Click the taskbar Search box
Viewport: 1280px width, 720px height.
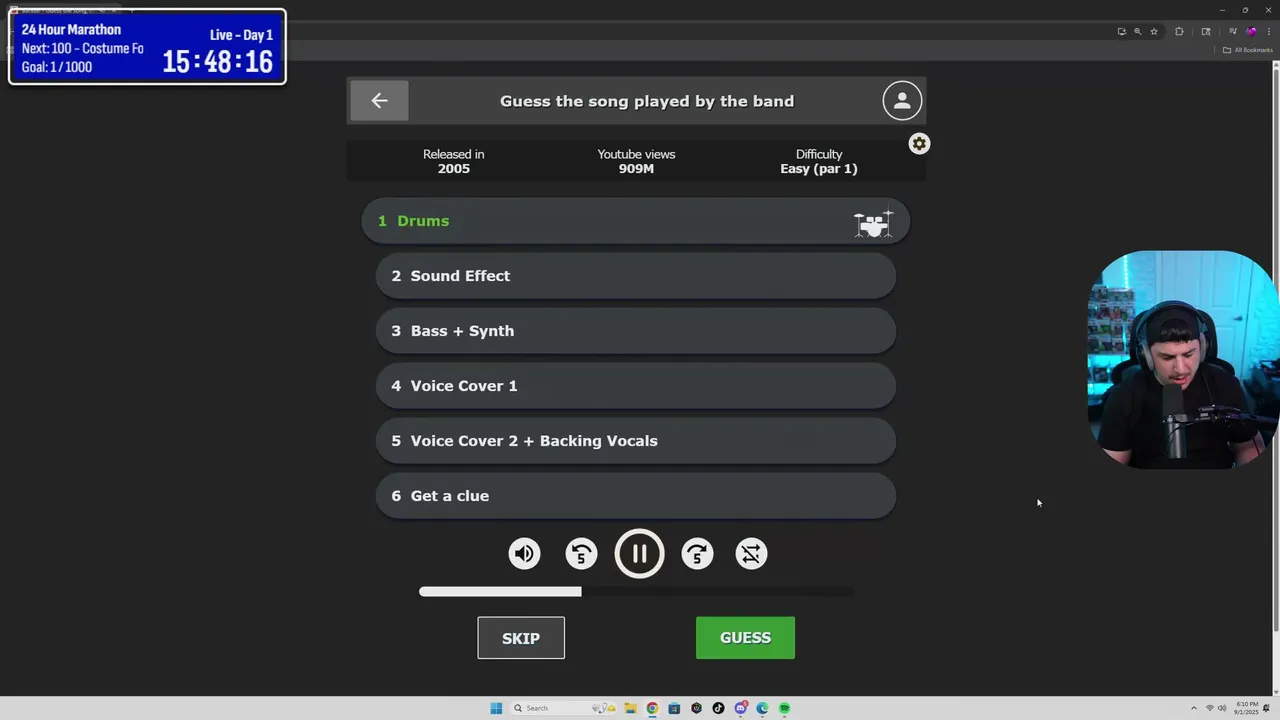pyautogui.click(x=562, y=708)
